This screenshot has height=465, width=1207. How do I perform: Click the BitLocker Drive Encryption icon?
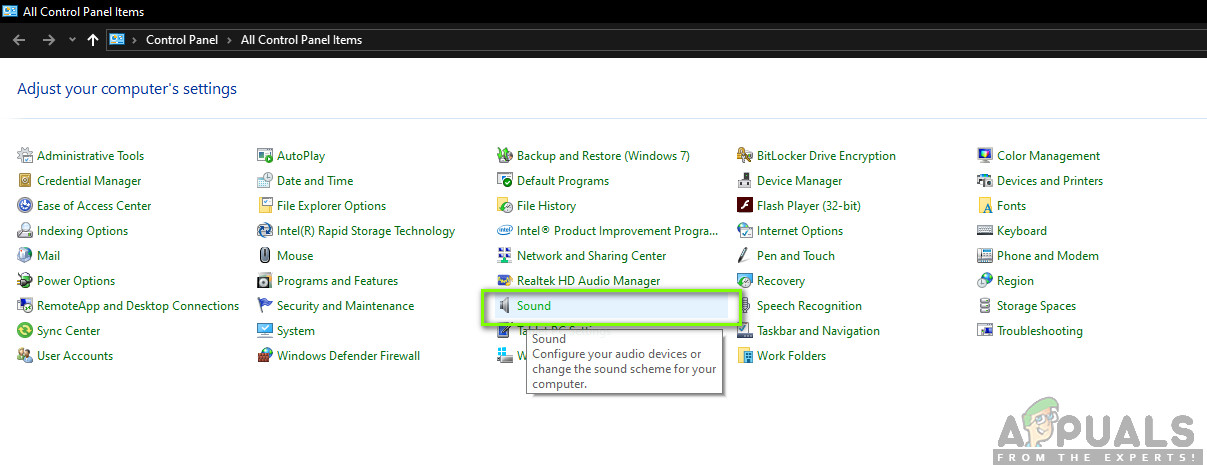pos(745,156)
